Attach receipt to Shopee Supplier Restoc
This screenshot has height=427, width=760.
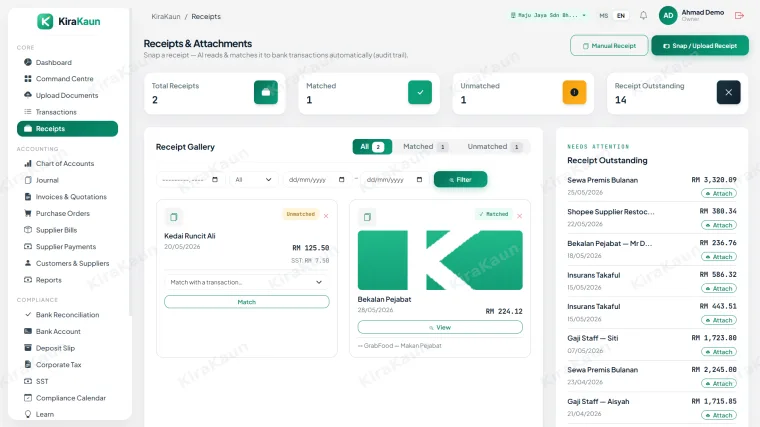[719, 225]
